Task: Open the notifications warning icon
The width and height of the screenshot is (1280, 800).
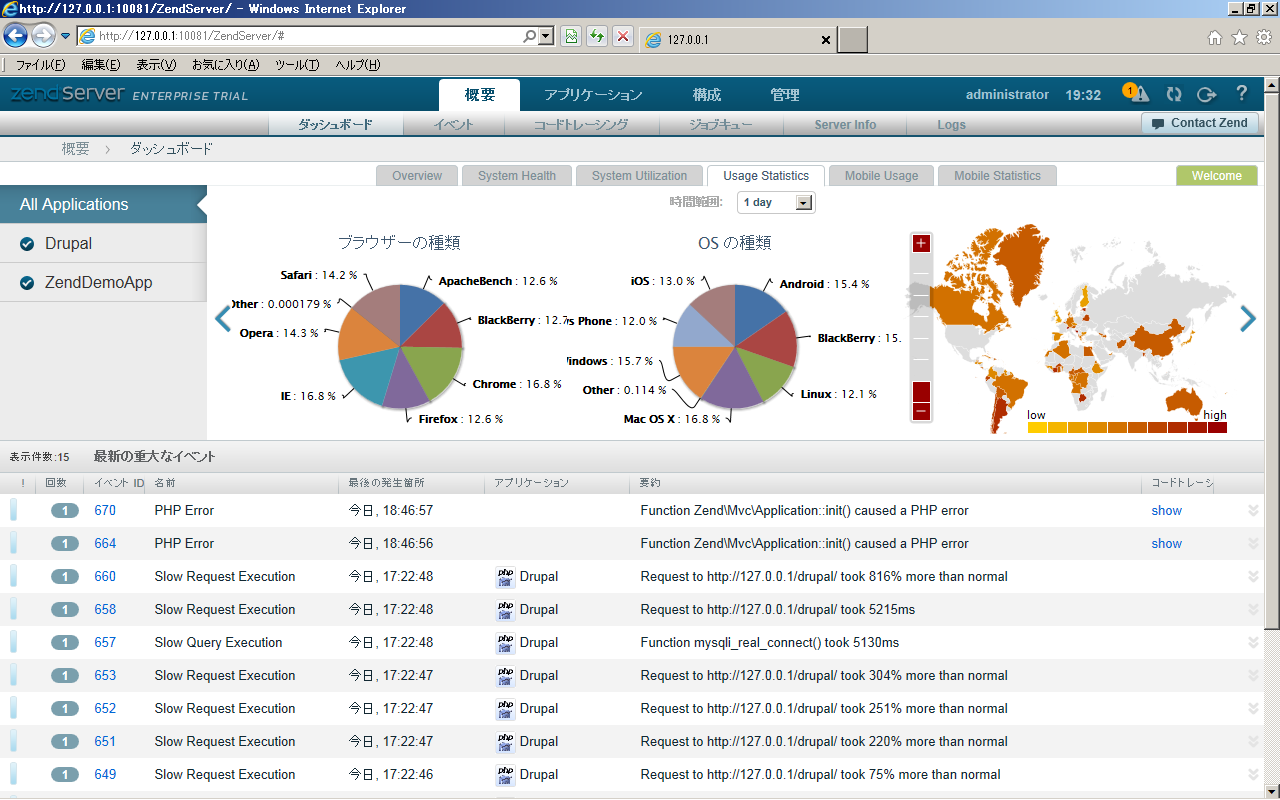Action: pyautogui.click(x=1138, y=94)
